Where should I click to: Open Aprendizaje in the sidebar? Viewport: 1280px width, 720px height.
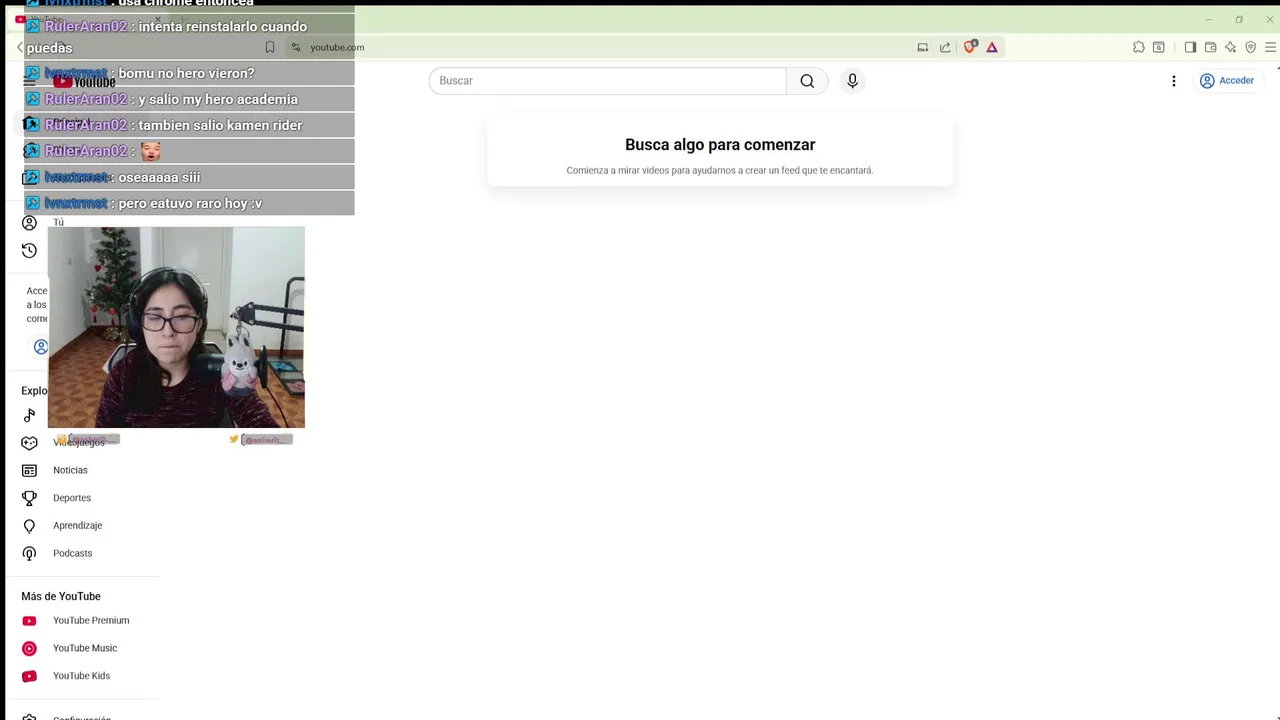point(77,525)
